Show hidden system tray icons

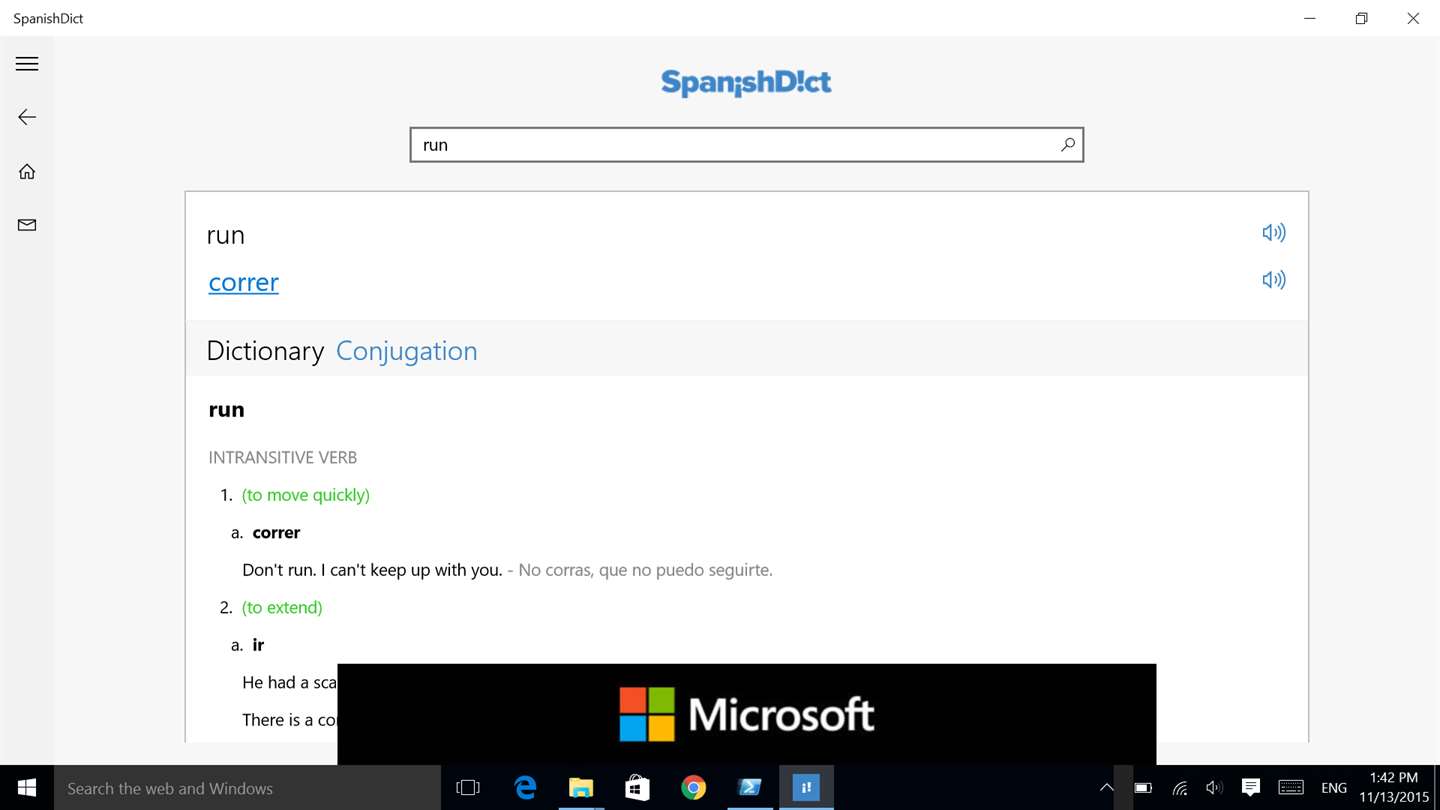[1106, 788]
